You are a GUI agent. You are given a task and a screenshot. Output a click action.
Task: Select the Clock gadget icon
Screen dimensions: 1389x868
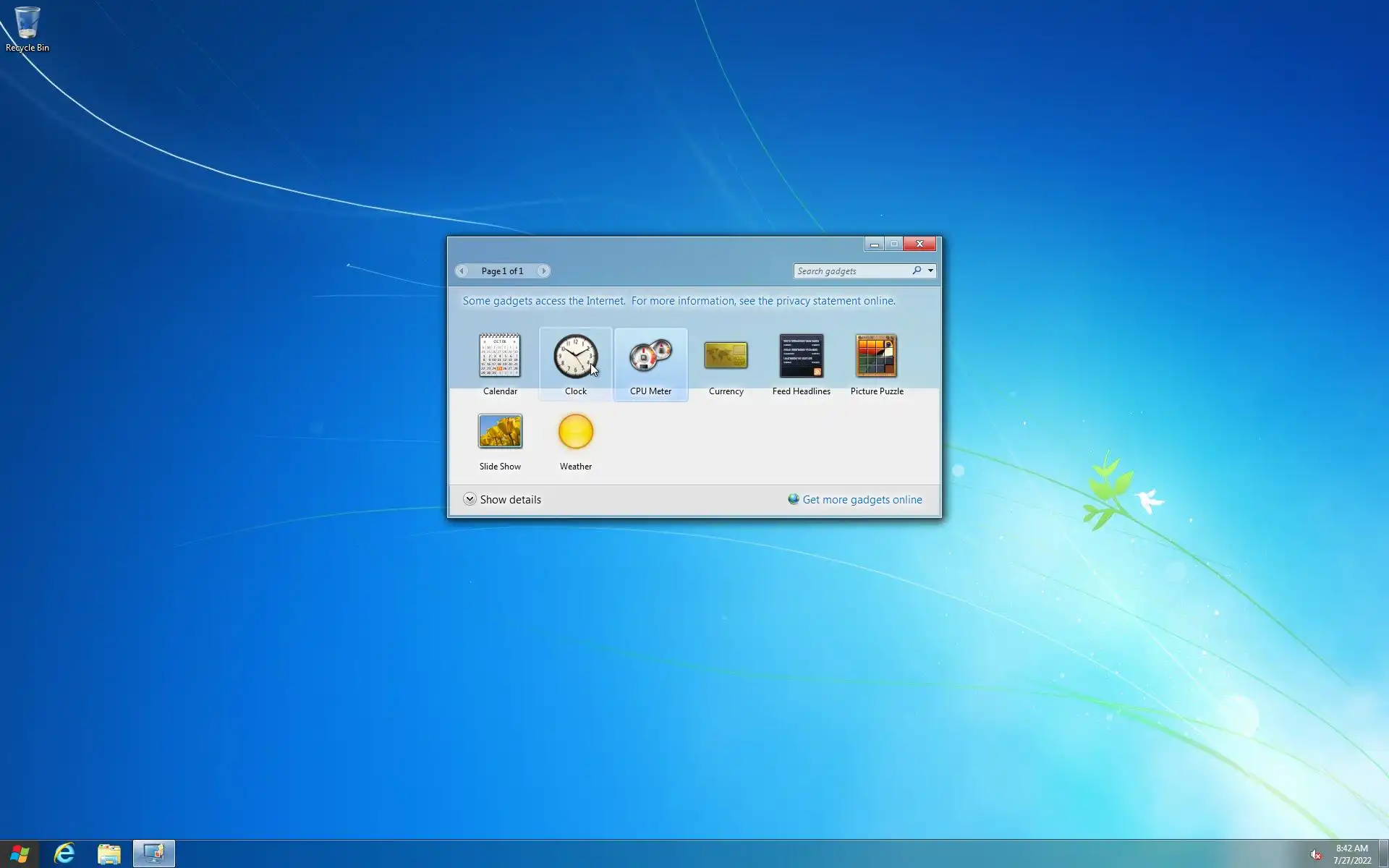pyautogui.click(x=575, y=356)
